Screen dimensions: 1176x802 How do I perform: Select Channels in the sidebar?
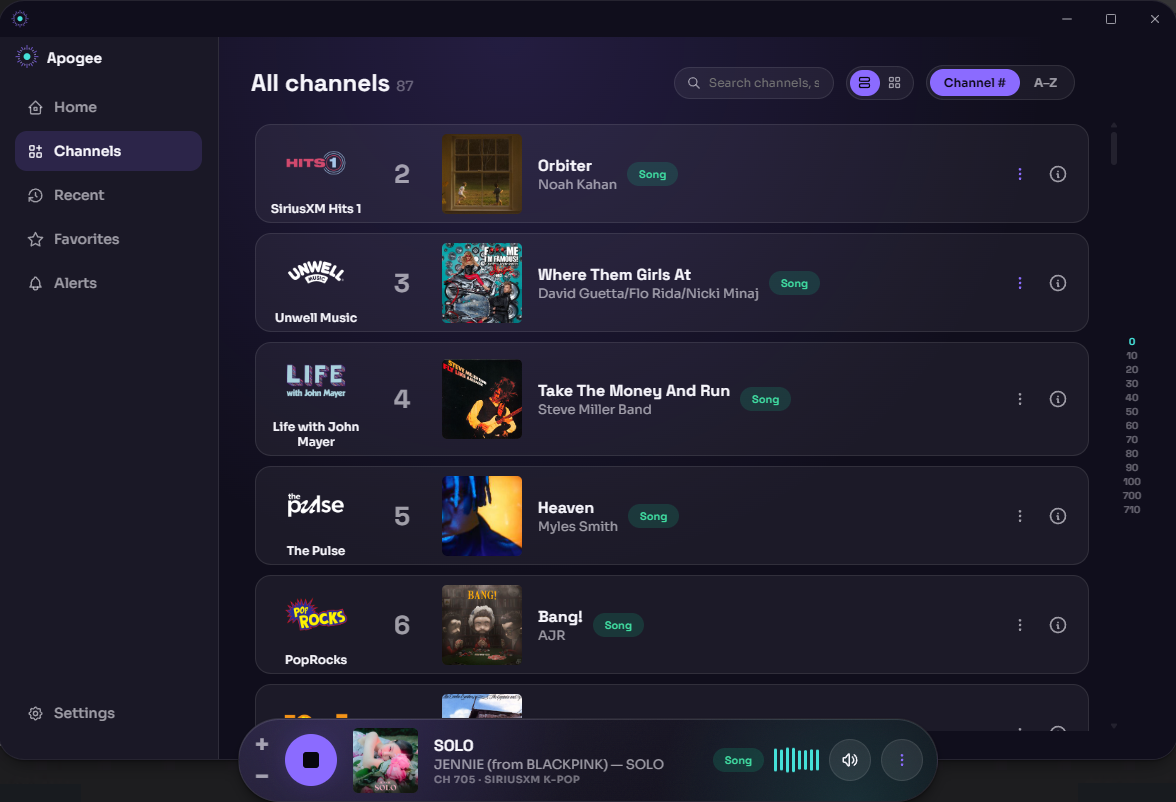[x=108, y=151]
